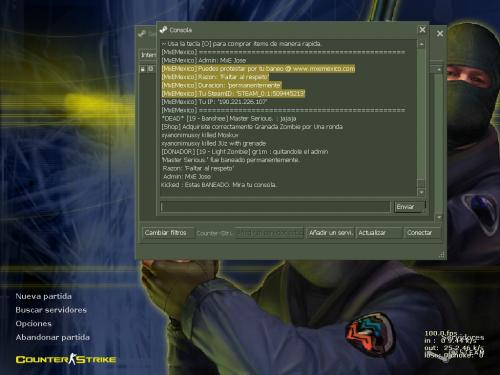Screen dimensions: 500x375
Task: Close the Consola window
Action: [x=422, y=30]
